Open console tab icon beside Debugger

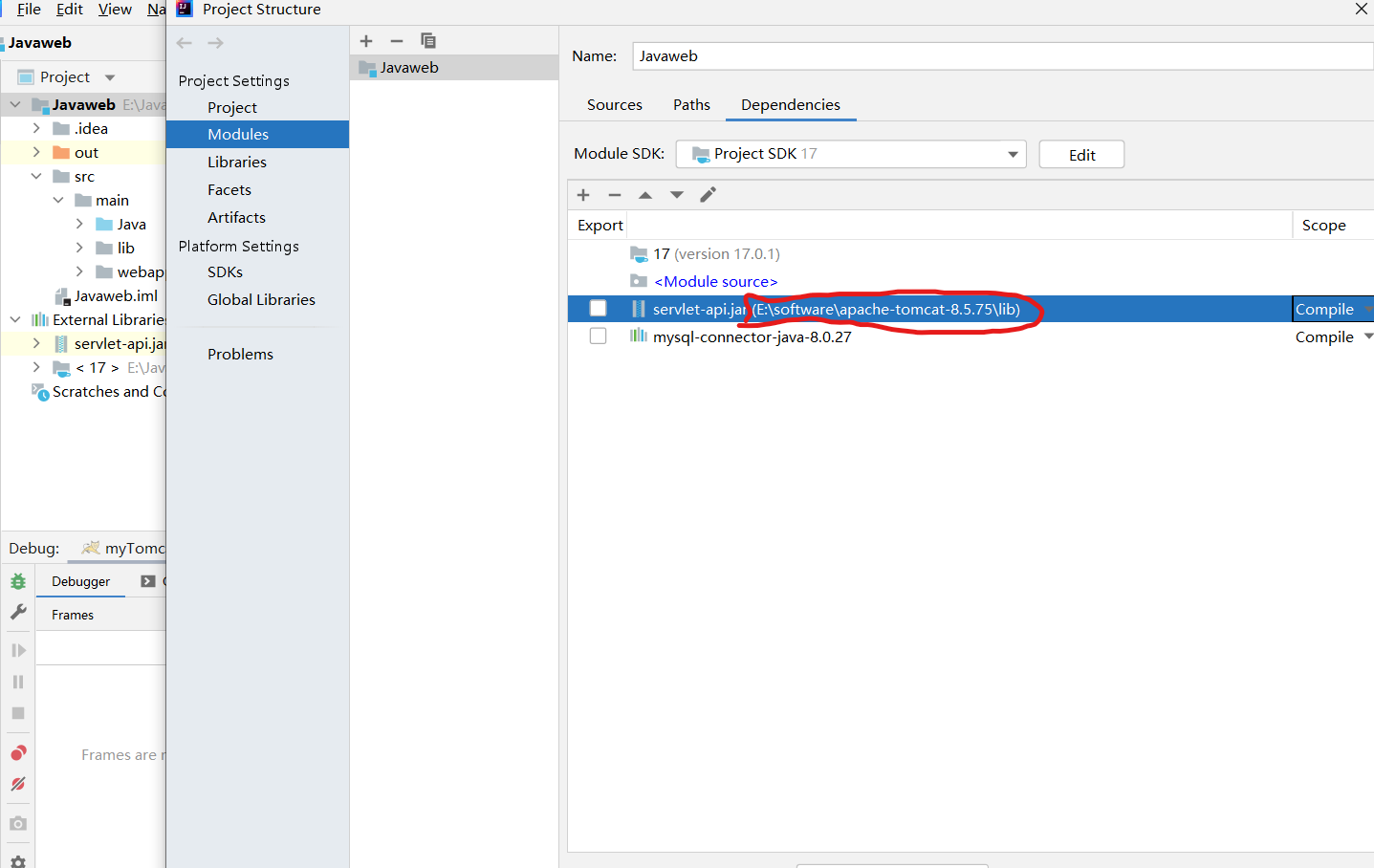point(148,581)
